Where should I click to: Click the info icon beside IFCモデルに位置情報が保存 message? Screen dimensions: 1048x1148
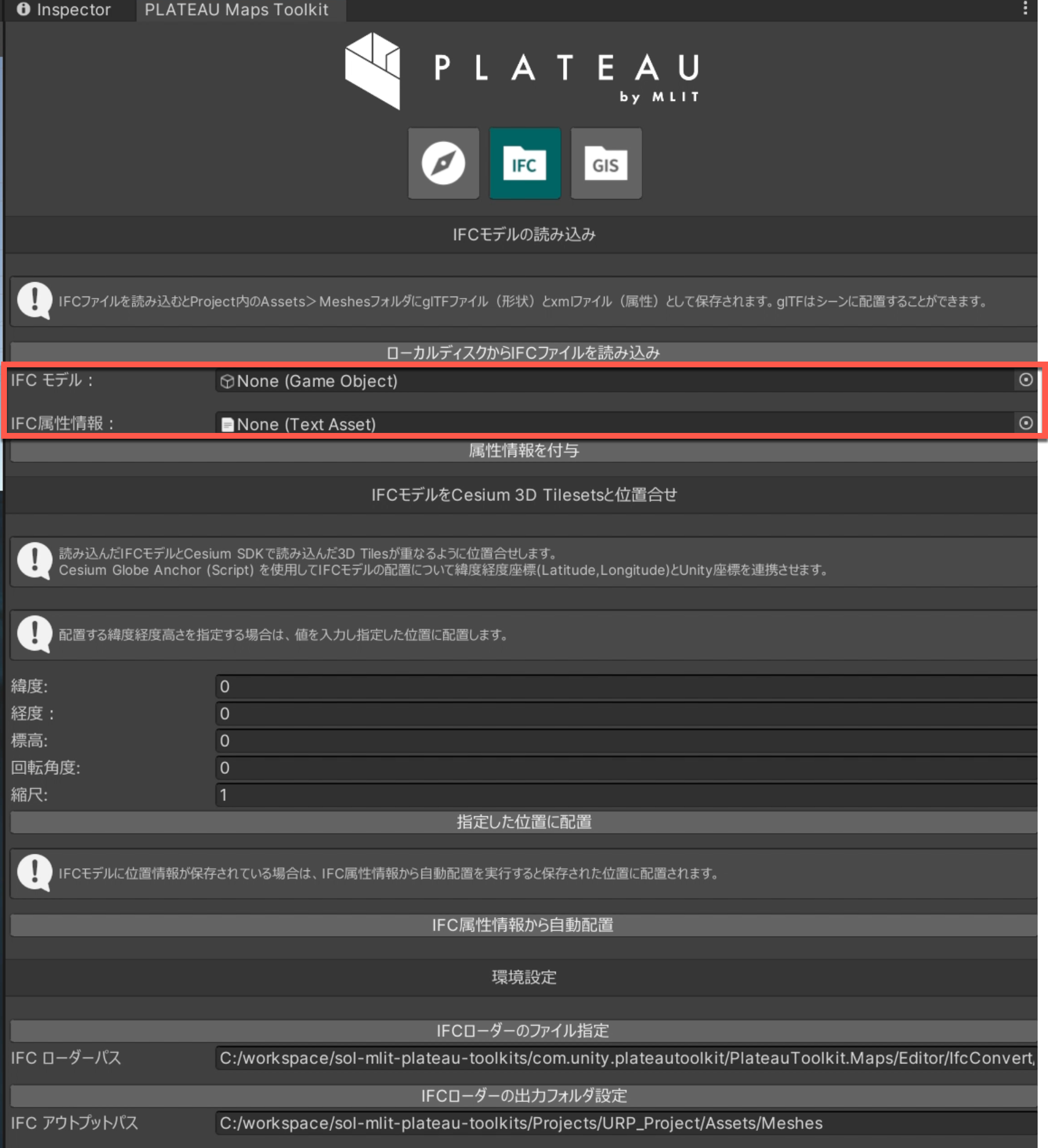coord(35,873)
